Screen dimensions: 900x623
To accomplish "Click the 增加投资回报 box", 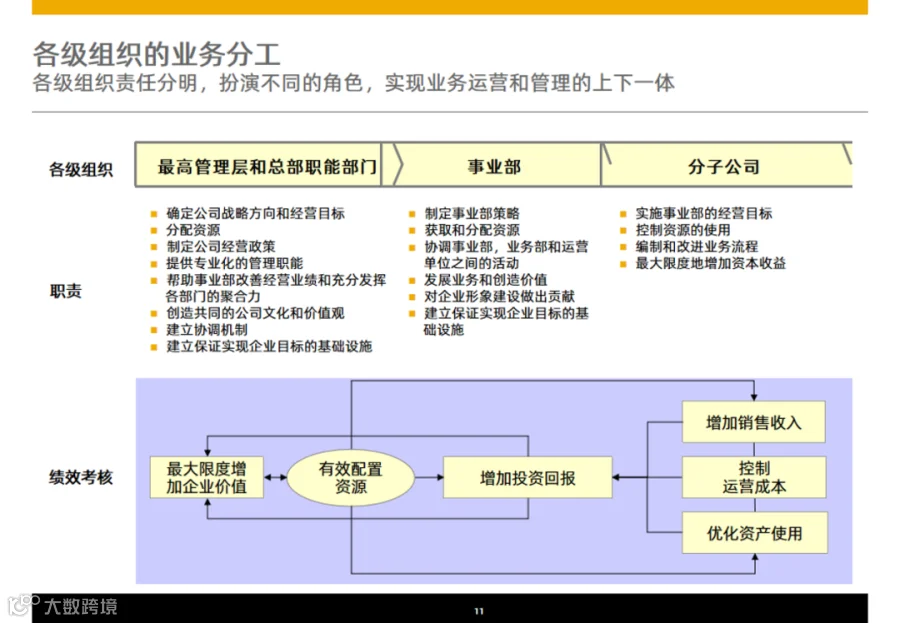I will click(x=527, y=478).
